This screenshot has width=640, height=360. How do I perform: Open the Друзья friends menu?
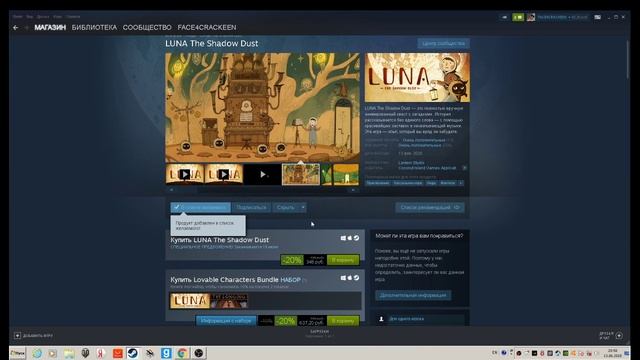[43, 17]
